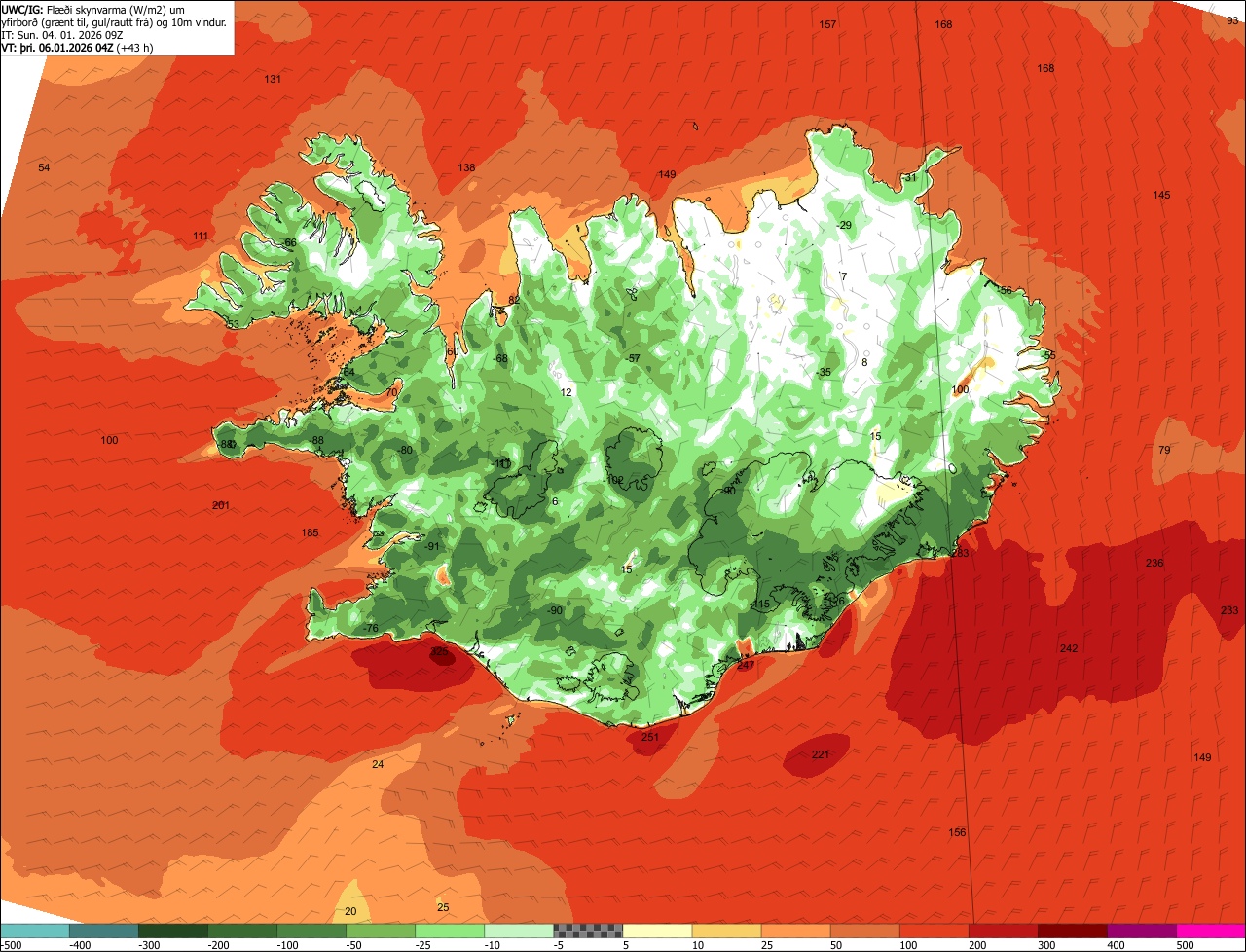Click the value 236 in the dark red area
Image resolution: width=1246 pixels, height=952 pixels.
(x=1154, y=564)
